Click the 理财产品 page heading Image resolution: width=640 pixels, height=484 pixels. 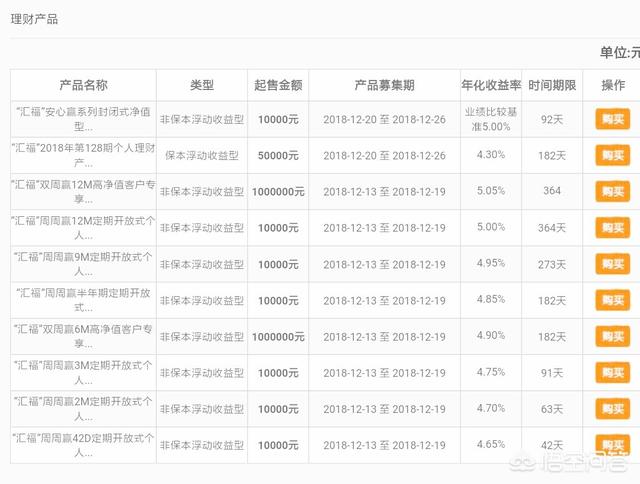click(x=34, y=19)
